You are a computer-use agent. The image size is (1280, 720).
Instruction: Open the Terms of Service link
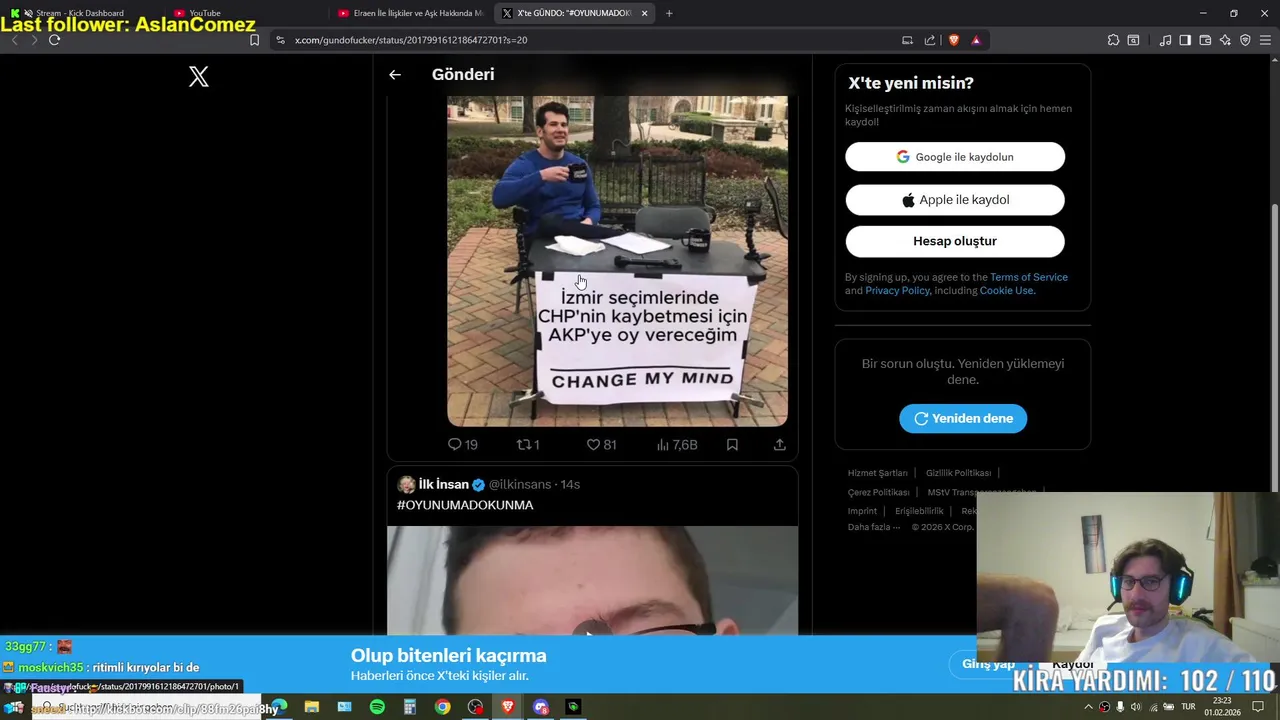click(1028, 277)
